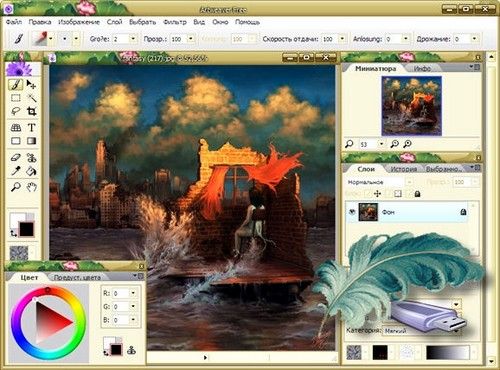500x370 pixels.
Task: Select the Eyedropper color picker tool
Action: 16,171
